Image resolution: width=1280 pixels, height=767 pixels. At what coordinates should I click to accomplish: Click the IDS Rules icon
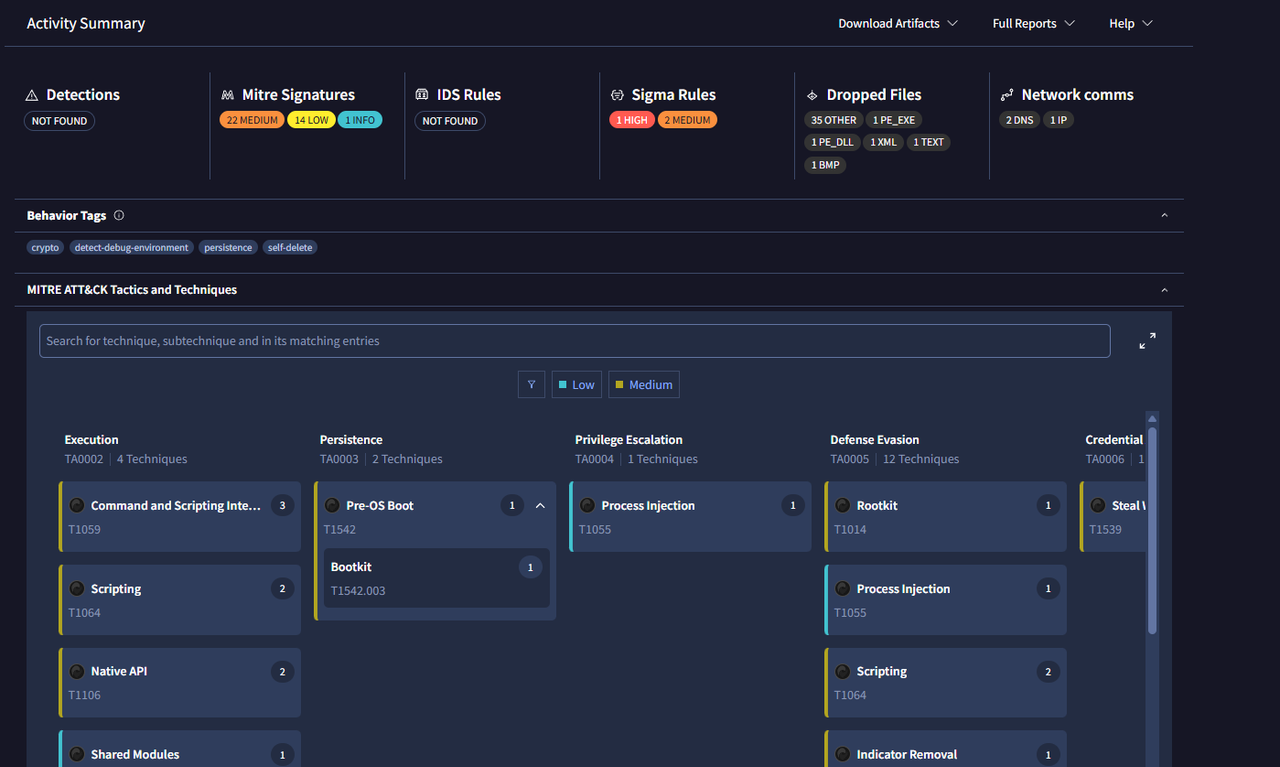click(422, 95)
